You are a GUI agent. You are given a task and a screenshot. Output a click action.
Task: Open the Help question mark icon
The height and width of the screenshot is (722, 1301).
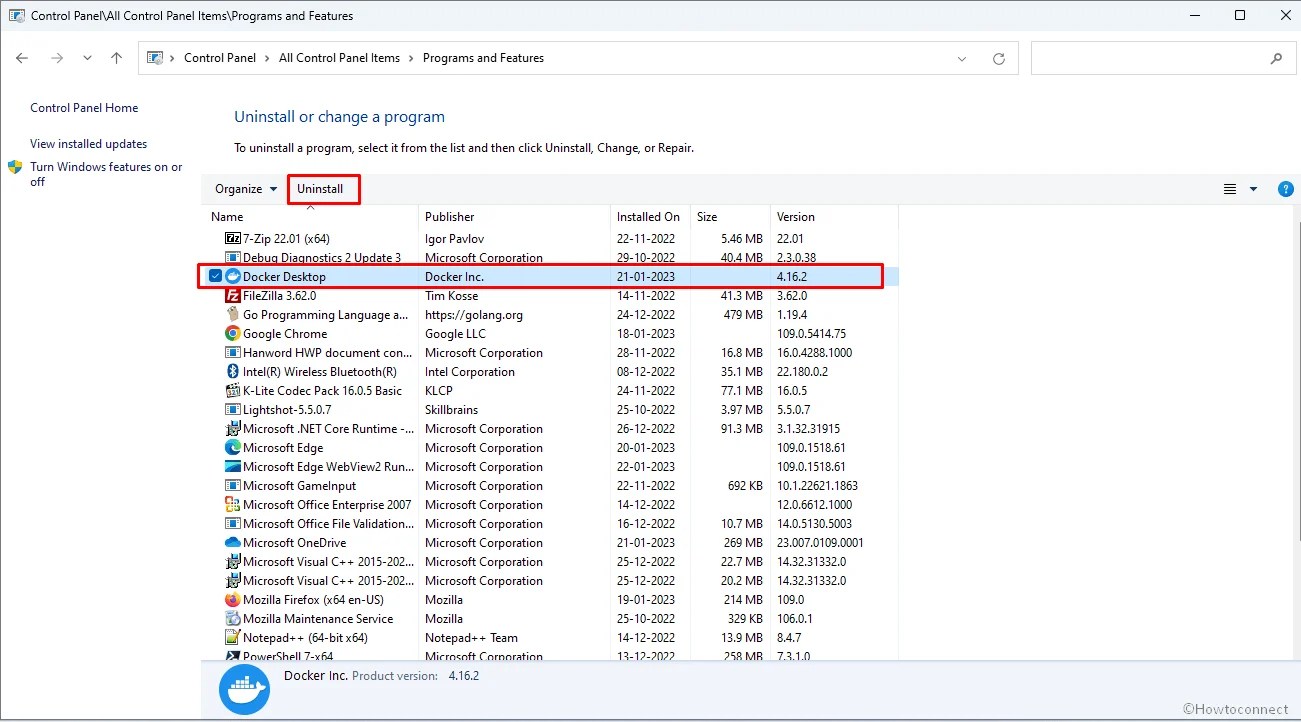coord(1286,188)
